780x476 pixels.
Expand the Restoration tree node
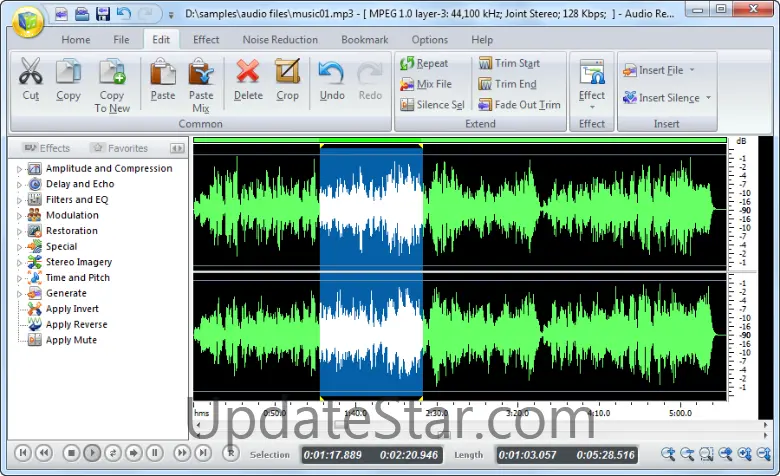(x=19, y=231)
